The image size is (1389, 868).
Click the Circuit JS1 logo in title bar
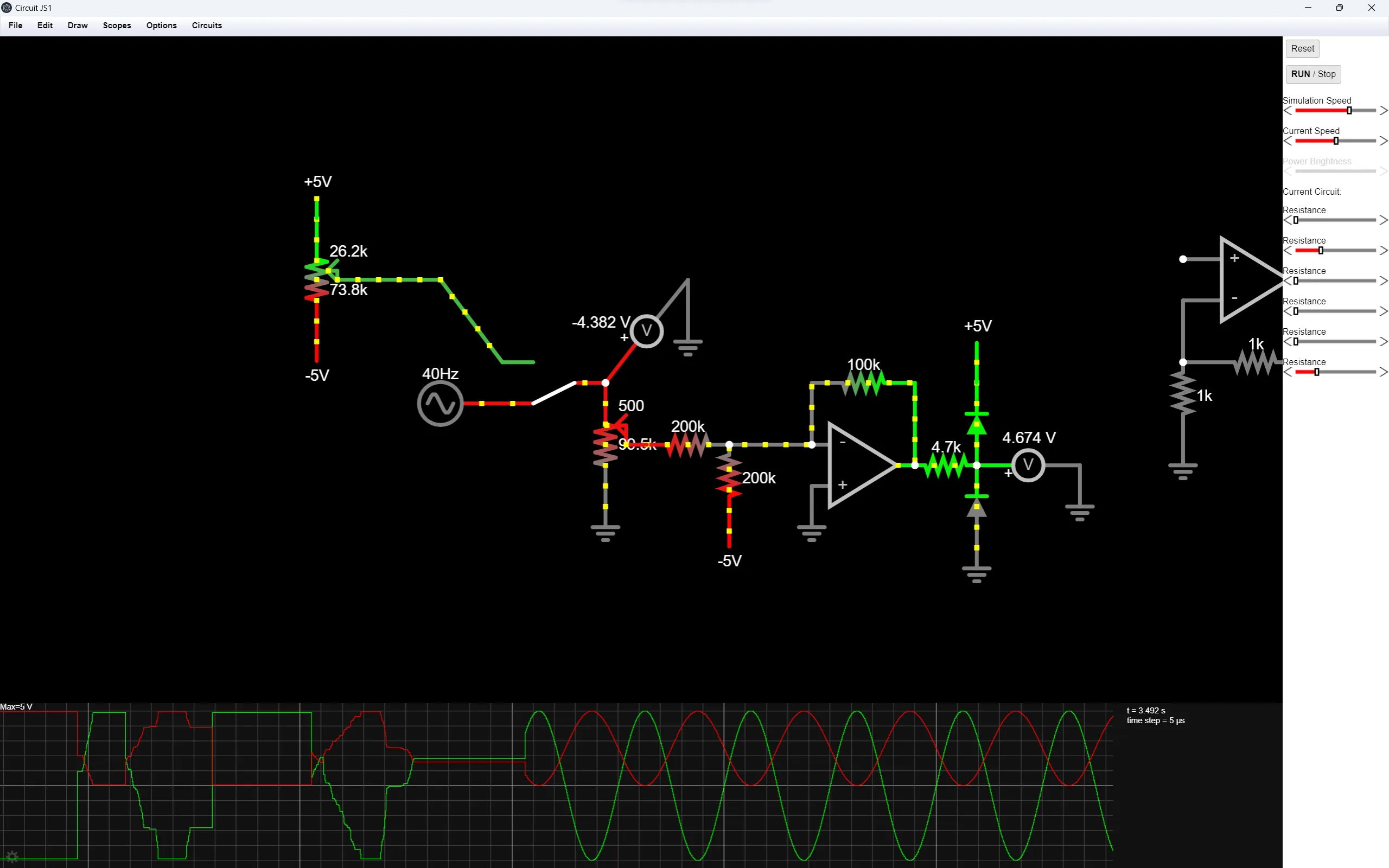(x=7, y=8)
